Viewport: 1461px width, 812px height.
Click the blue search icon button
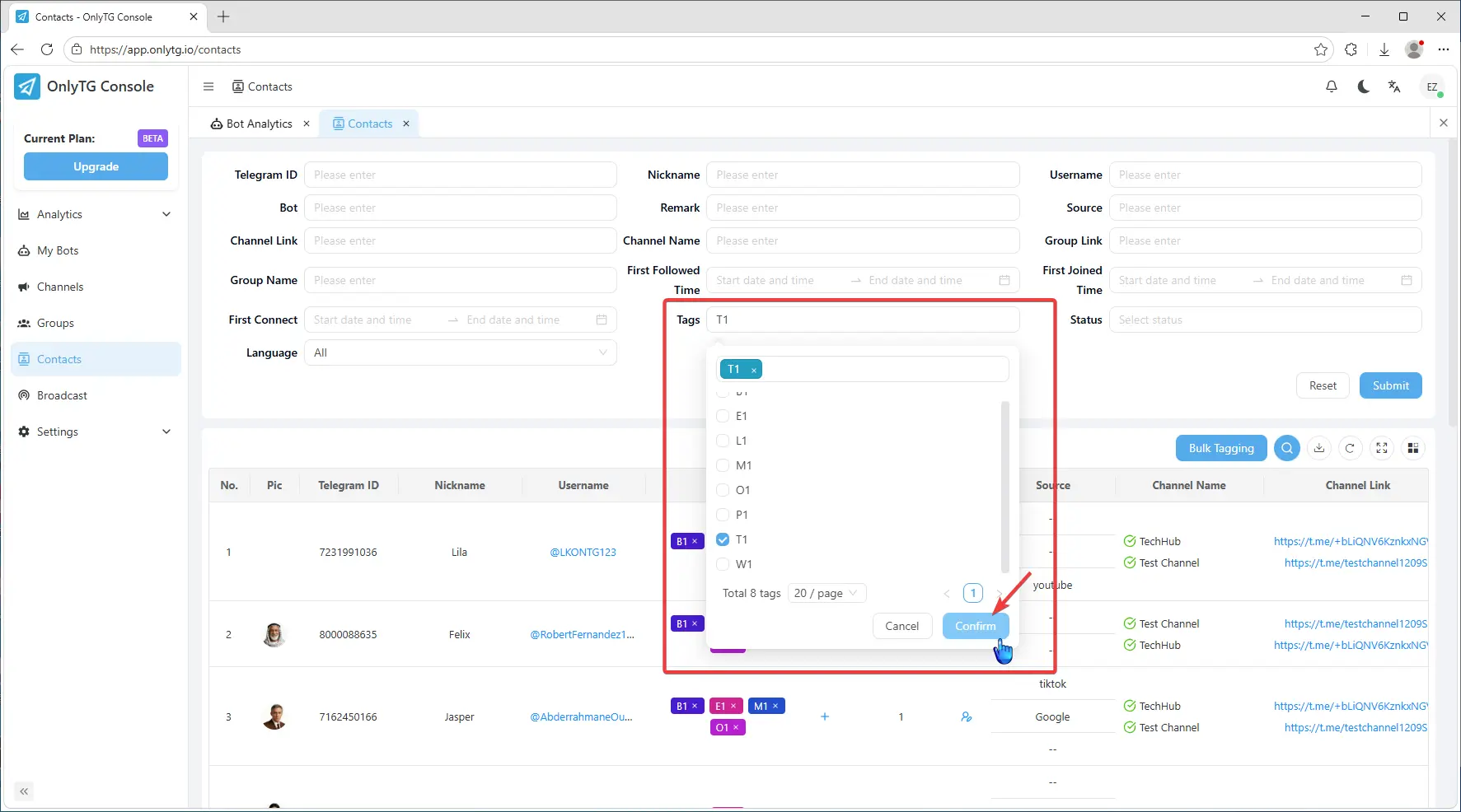tap(1286, 448)
